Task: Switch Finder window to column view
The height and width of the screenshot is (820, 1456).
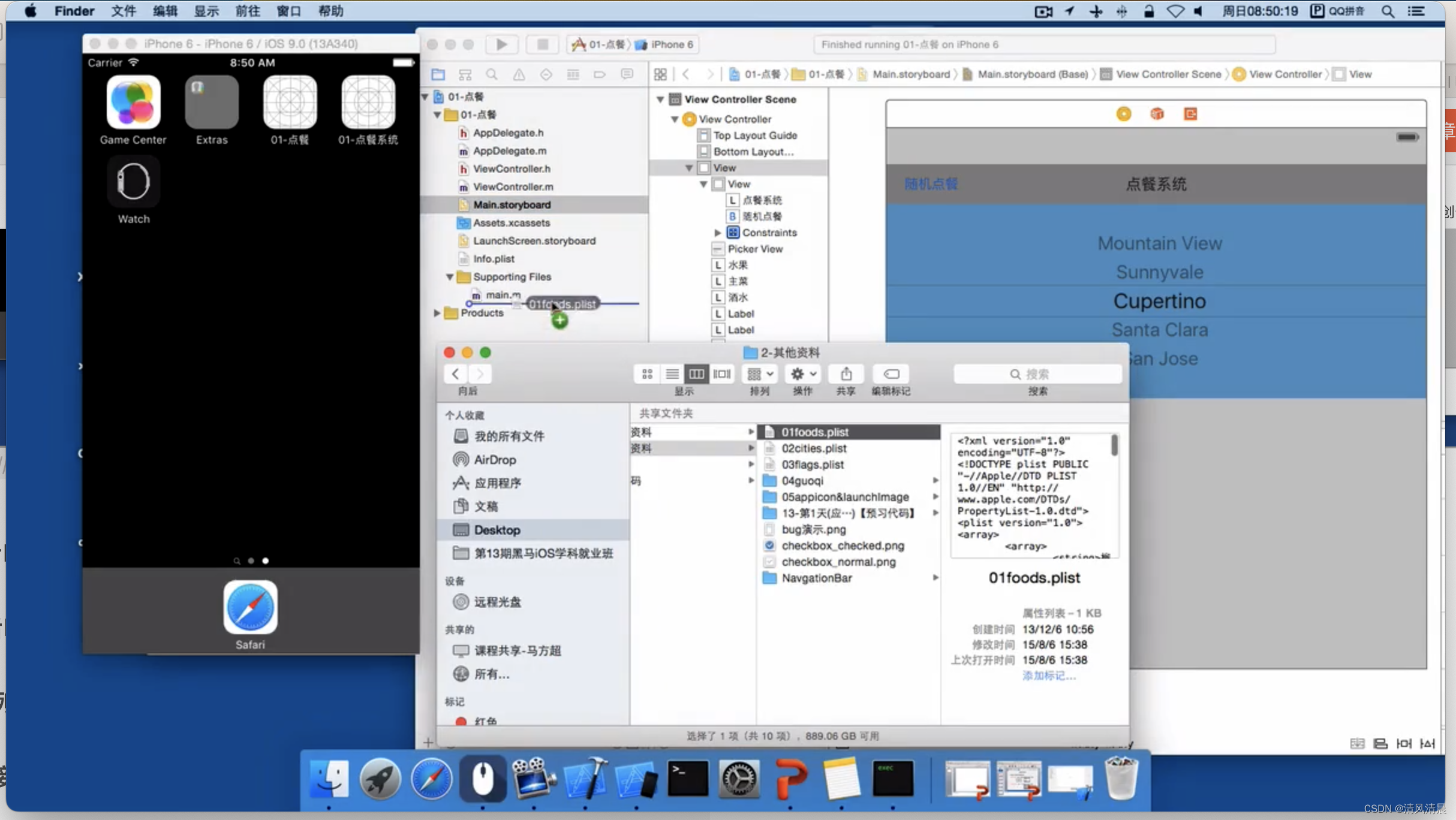Action: click(x=696, y=374)
